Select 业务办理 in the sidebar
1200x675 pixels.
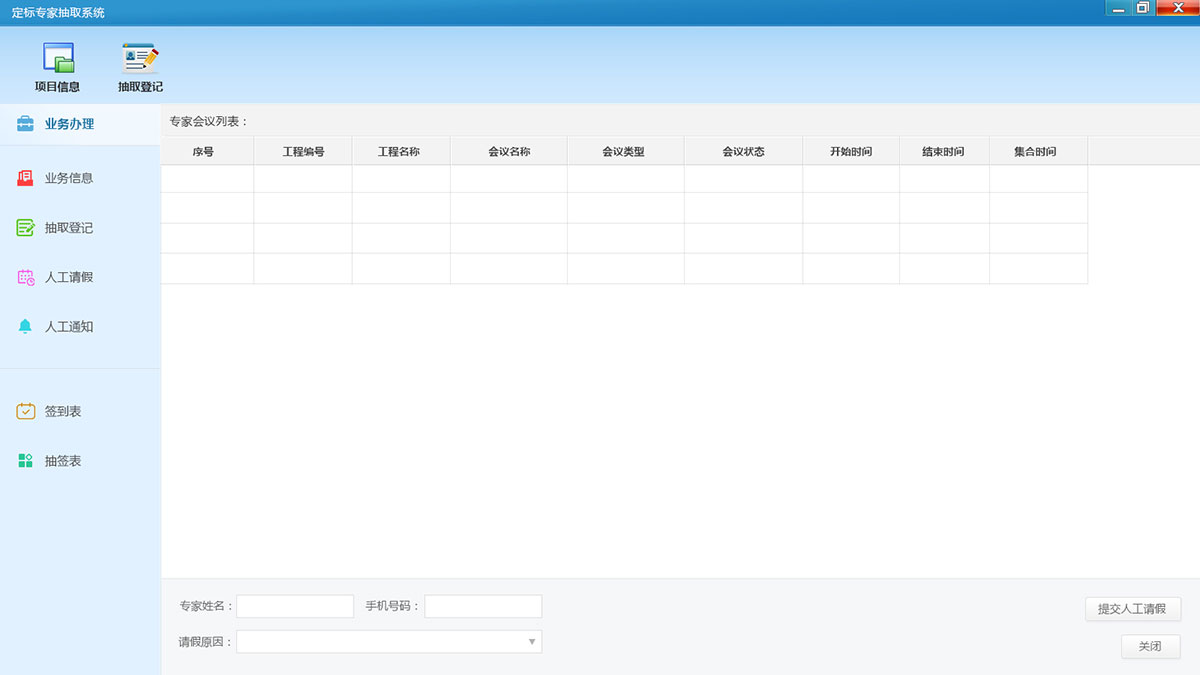80,124
